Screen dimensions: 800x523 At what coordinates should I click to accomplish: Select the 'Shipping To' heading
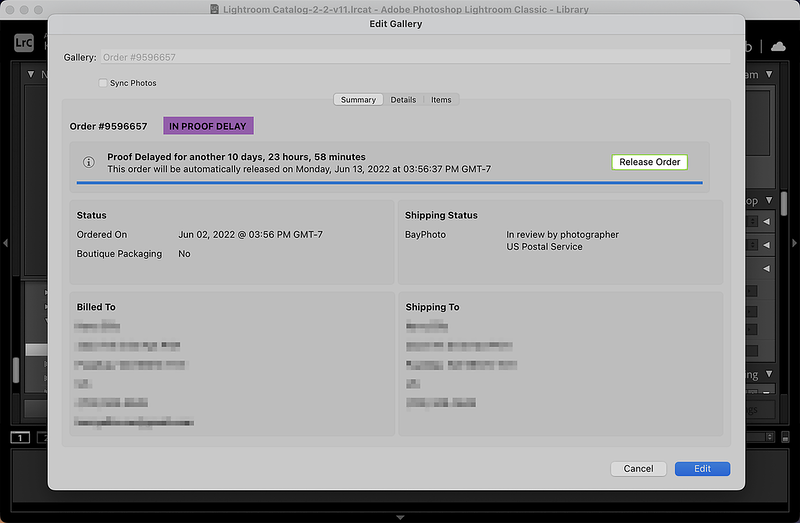(x=432, y=307)
